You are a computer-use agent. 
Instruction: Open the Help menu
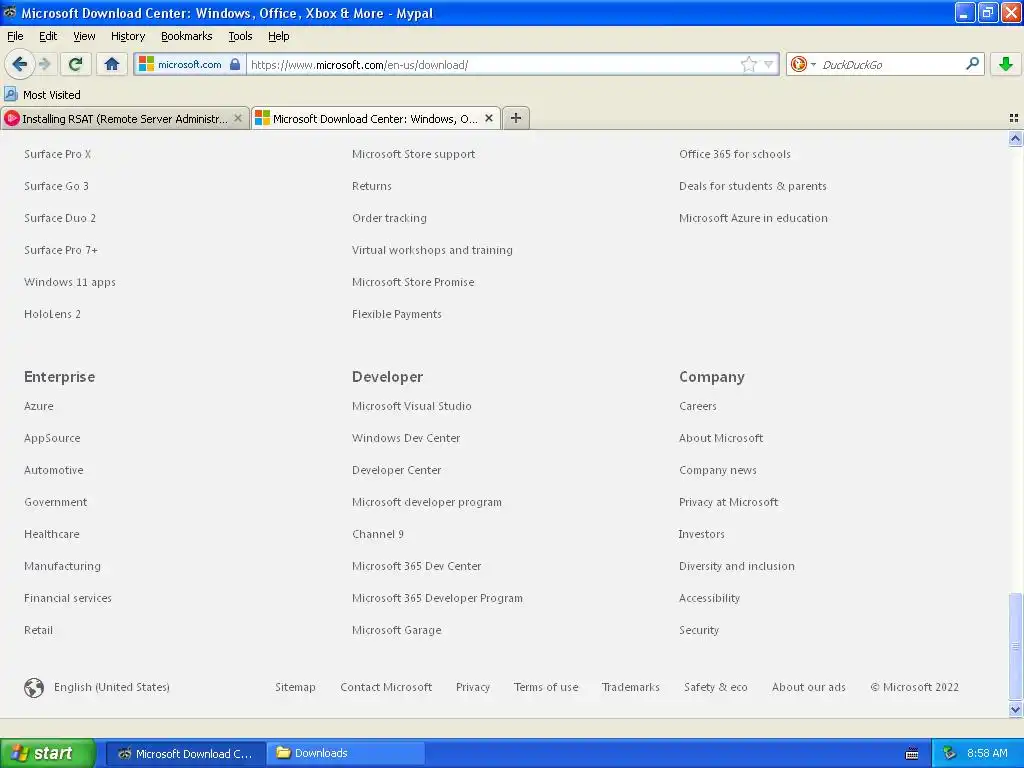[278, 36]
